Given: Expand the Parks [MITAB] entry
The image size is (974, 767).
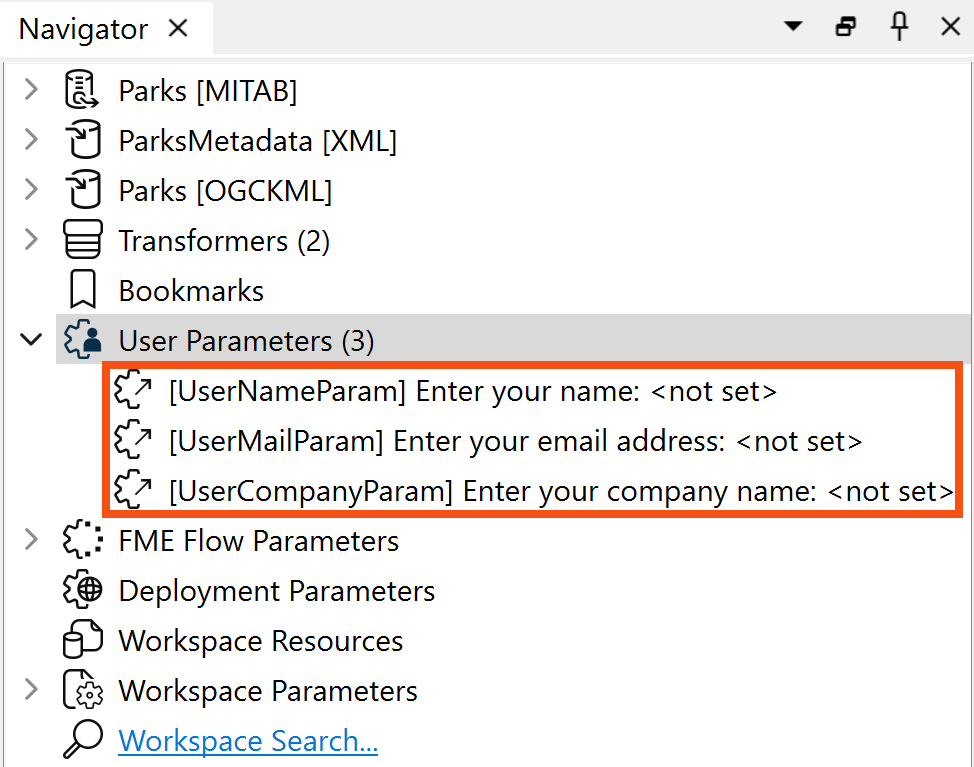Looking at the screenshot, I should (x=30, y=89).
